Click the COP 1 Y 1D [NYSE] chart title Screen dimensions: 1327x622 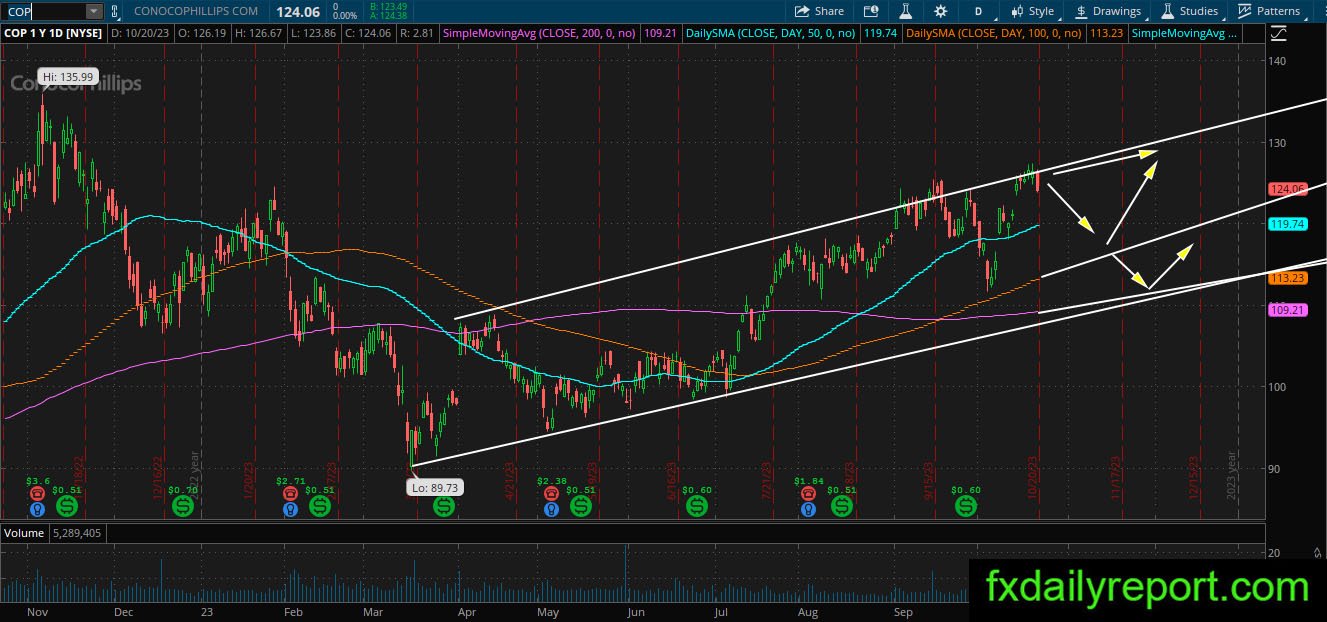coord(53,33)
